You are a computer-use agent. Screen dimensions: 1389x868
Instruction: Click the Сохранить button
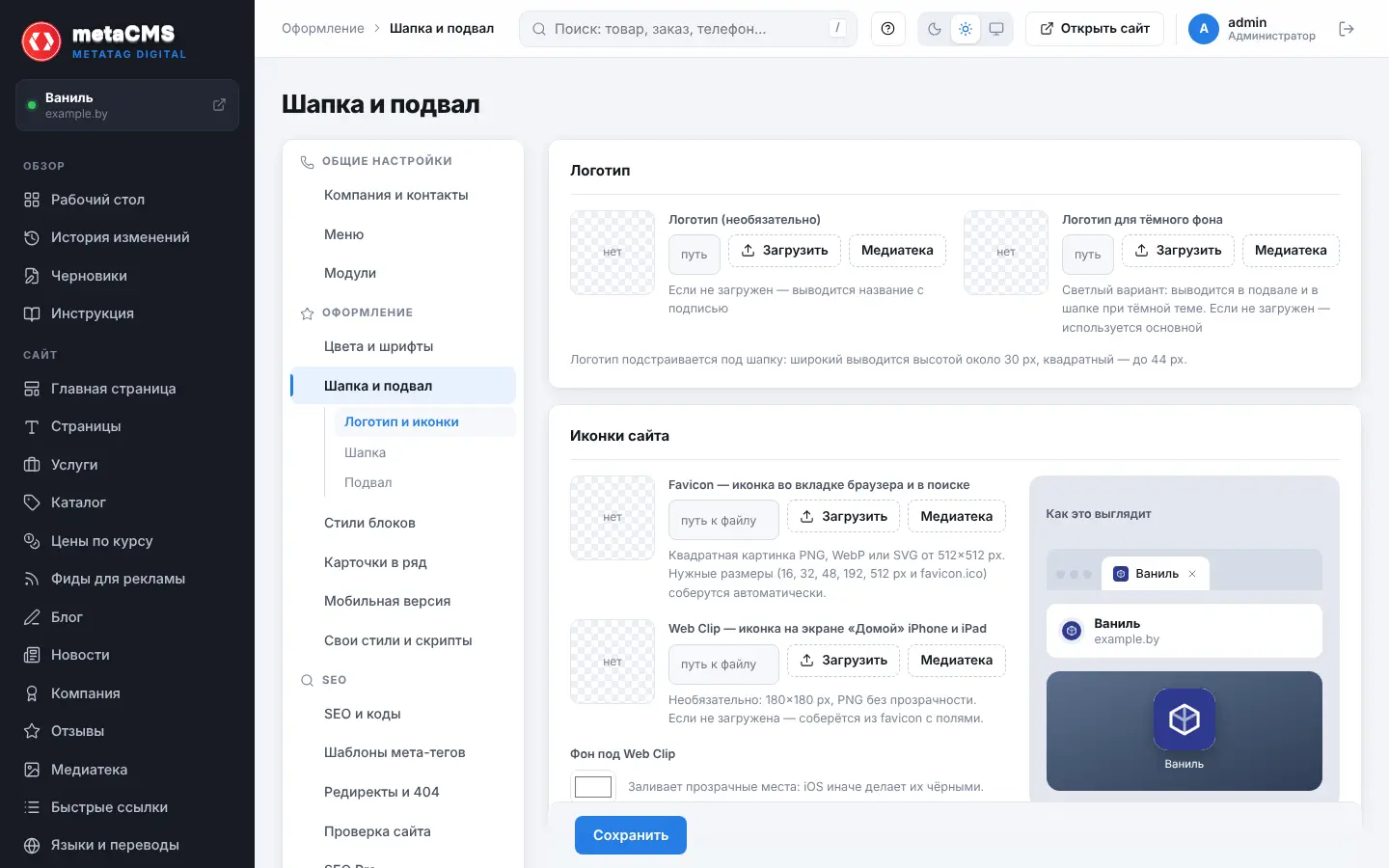(631, 835)
